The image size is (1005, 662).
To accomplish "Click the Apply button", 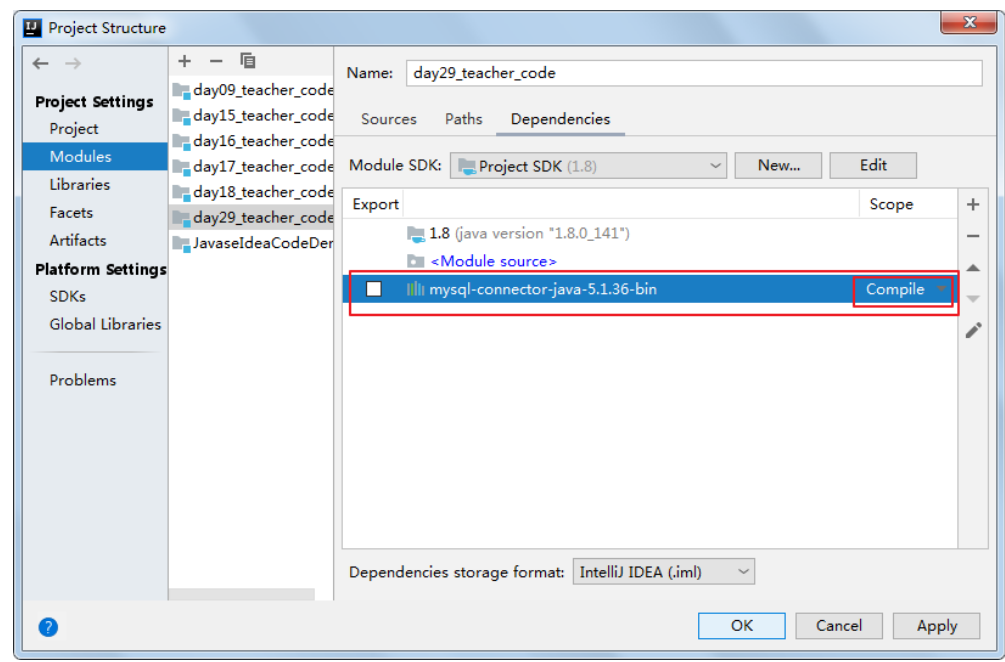I will [x=936, y=625].
